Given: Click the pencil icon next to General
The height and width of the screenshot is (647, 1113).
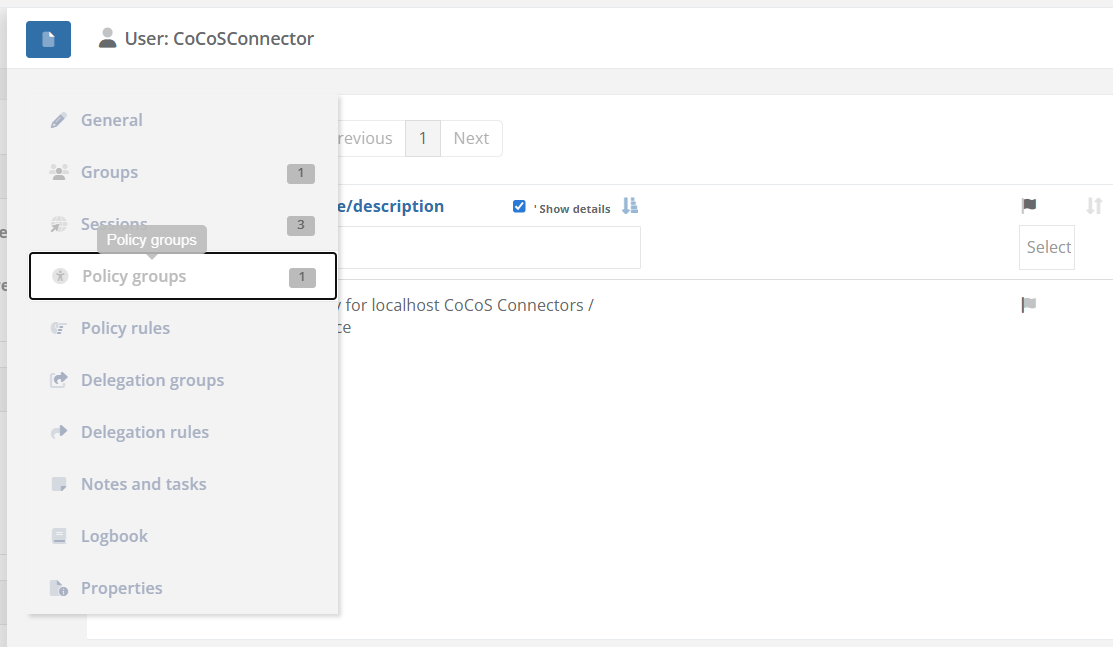Looking at the screenshot, I should [59, 121].
